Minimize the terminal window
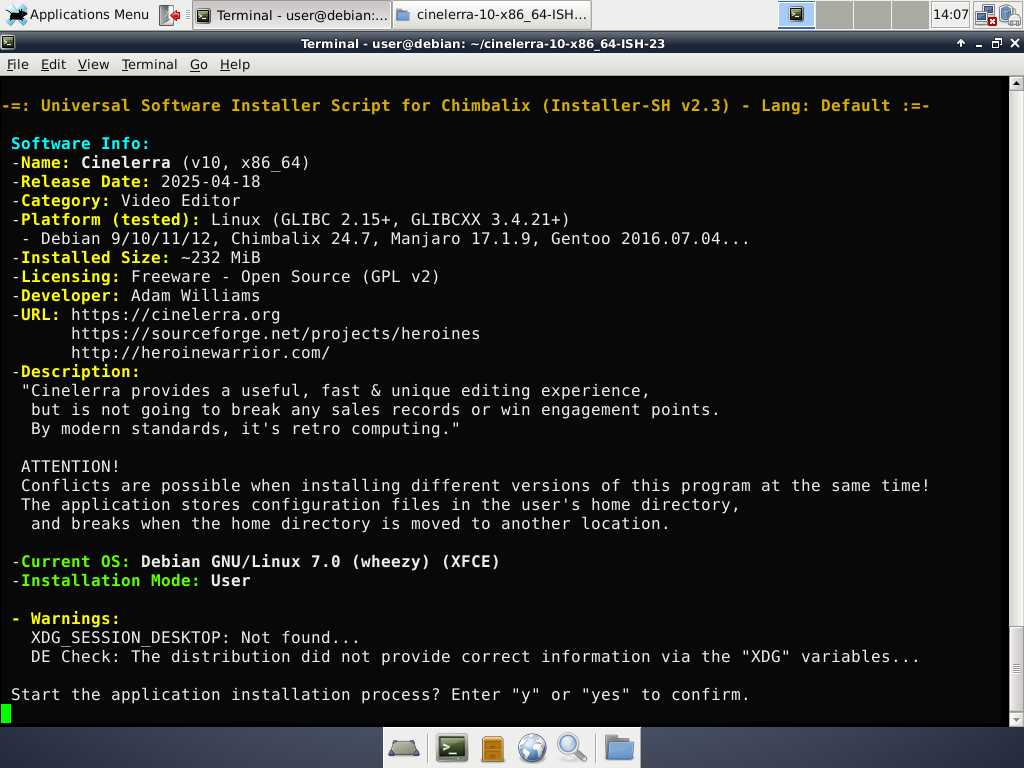This screenshot has height=768, width=1024. point(978,43)
